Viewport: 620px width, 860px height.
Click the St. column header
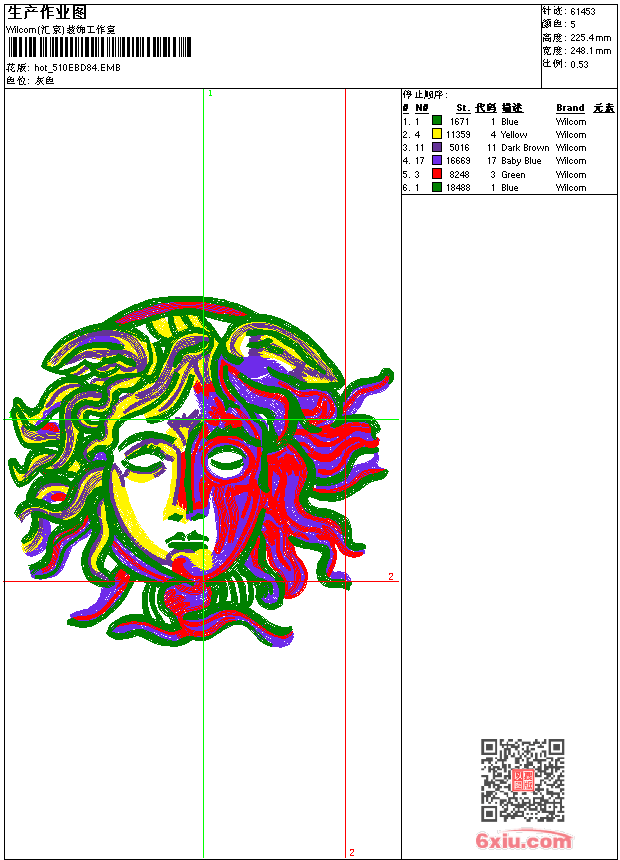pyautogui.click(x=463, y=108)
